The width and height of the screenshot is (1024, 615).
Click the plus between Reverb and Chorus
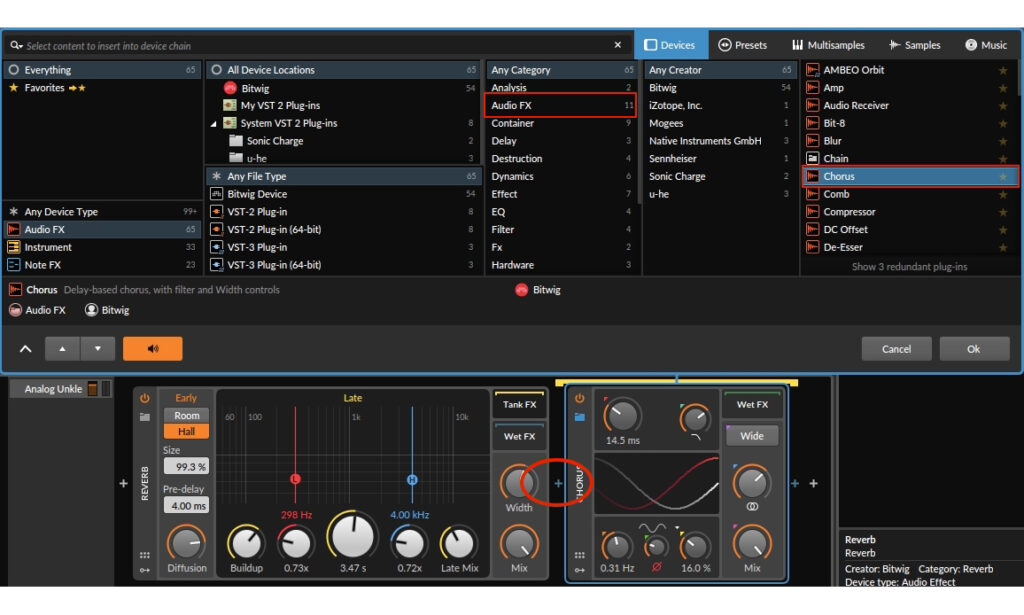(558, 483)
